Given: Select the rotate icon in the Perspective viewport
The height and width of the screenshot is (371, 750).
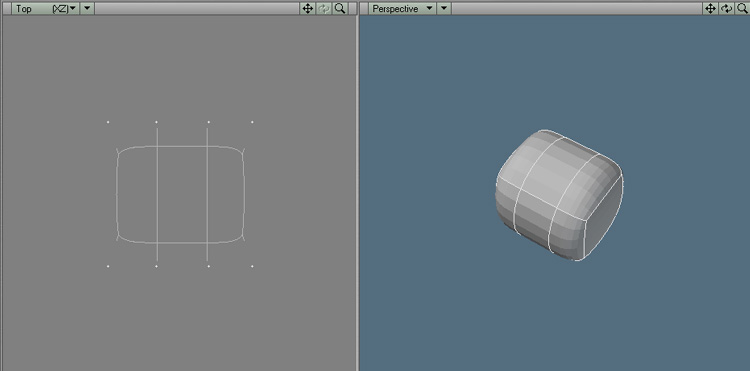Looking at the screenshot, I should tap(727, 9).
